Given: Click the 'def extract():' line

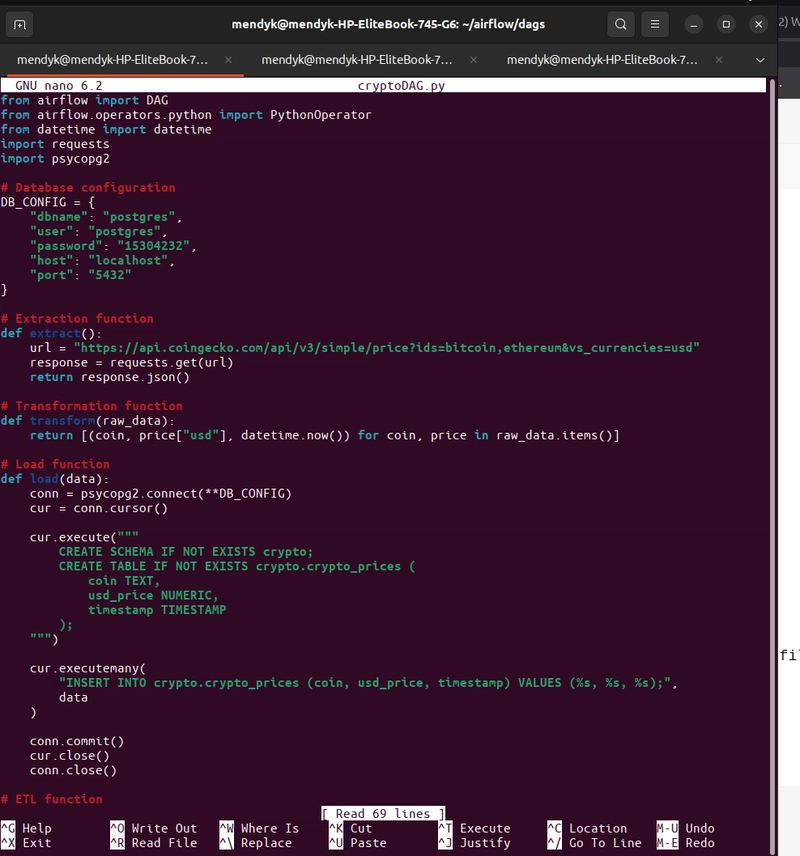Looking at the screenshot, I should 51,334.
